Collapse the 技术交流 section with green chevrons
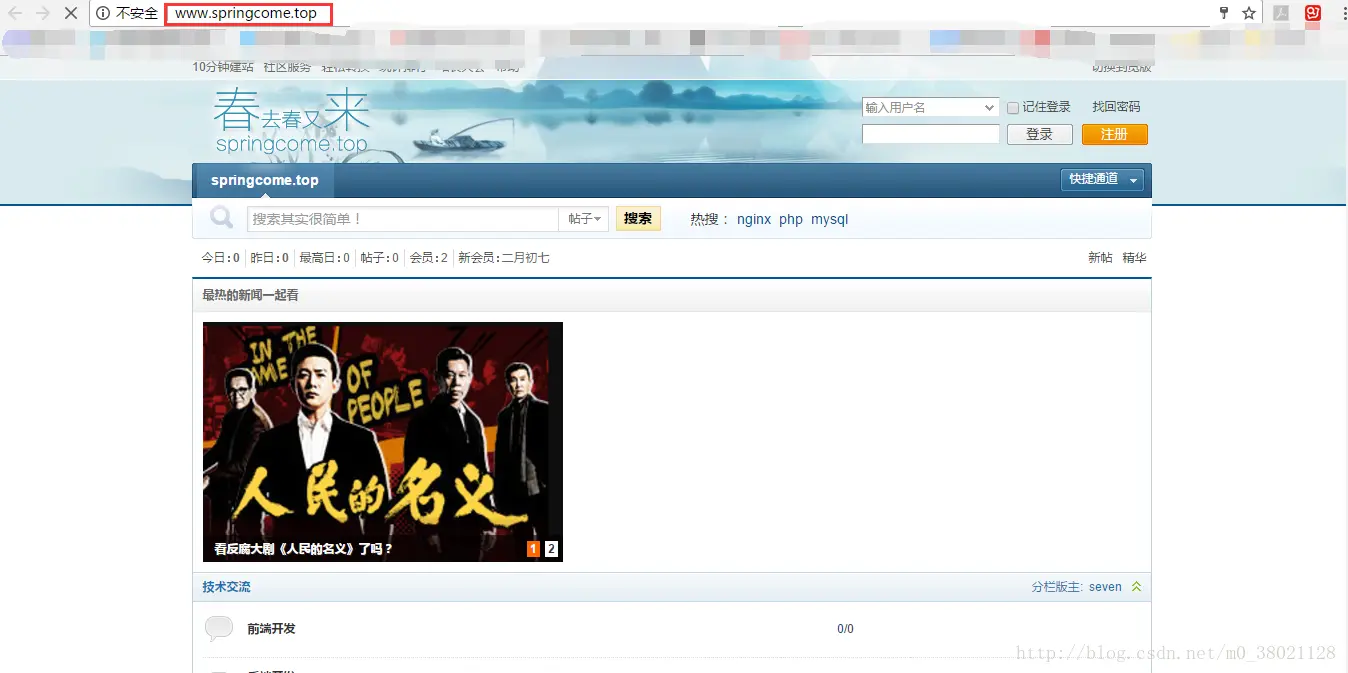The width and height of the screenshot is (1348, 673). (x=1136, y=587)
